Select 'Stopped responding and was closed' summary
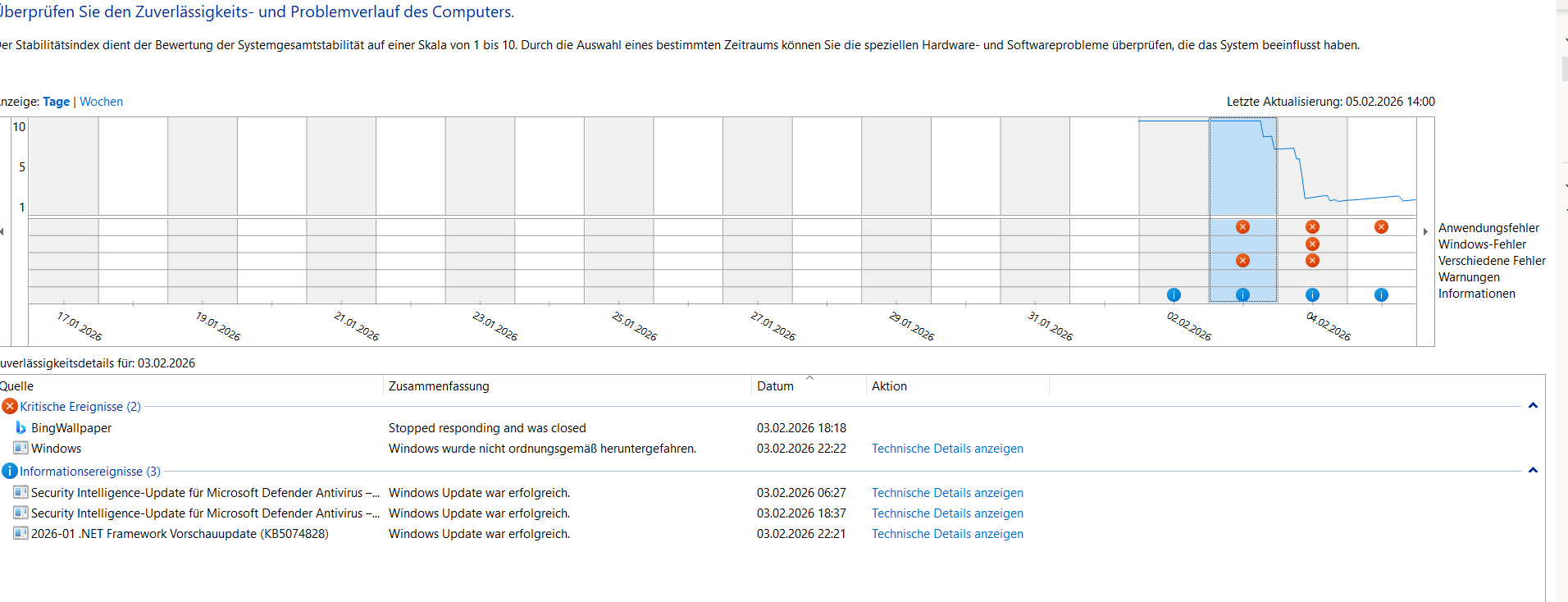Image resolution: width=1568 pixels, height=602 pixels. point(487,428)
